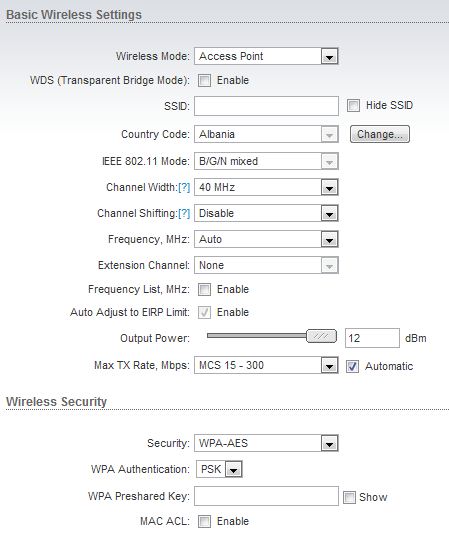Open the Channel Shifting dropdown
The width and height of the screenshot is (449, 540).
pyautogui.click(x=266, y=213)
